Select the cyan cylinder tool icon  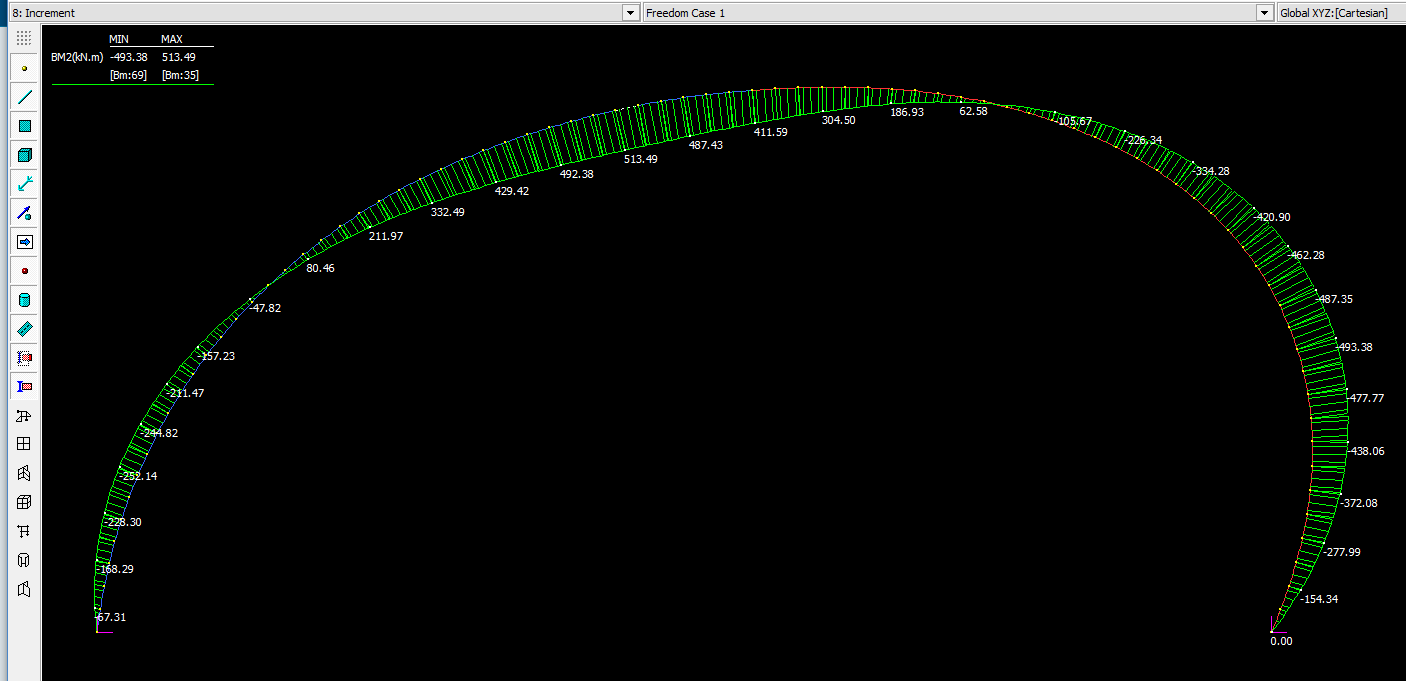tap(25, 299)
